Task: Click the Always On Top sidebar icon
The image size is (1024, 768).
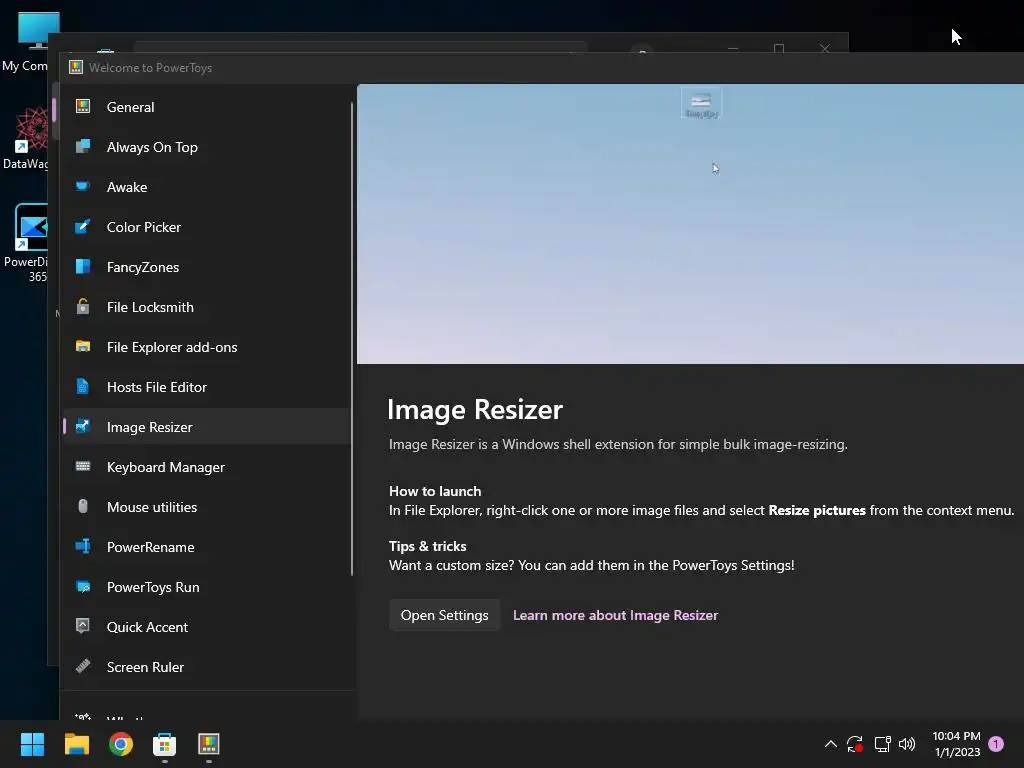Action: 83,147
